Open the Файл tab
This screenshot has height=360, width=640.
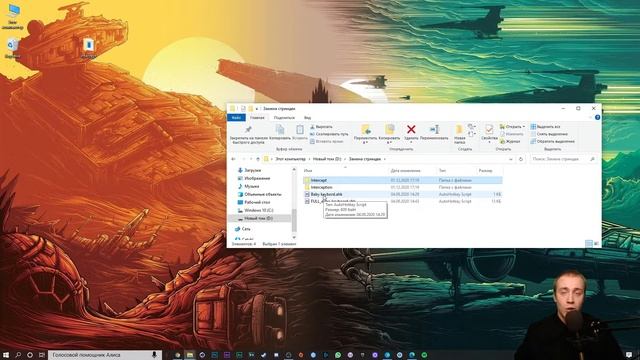(x=236, y=118)
